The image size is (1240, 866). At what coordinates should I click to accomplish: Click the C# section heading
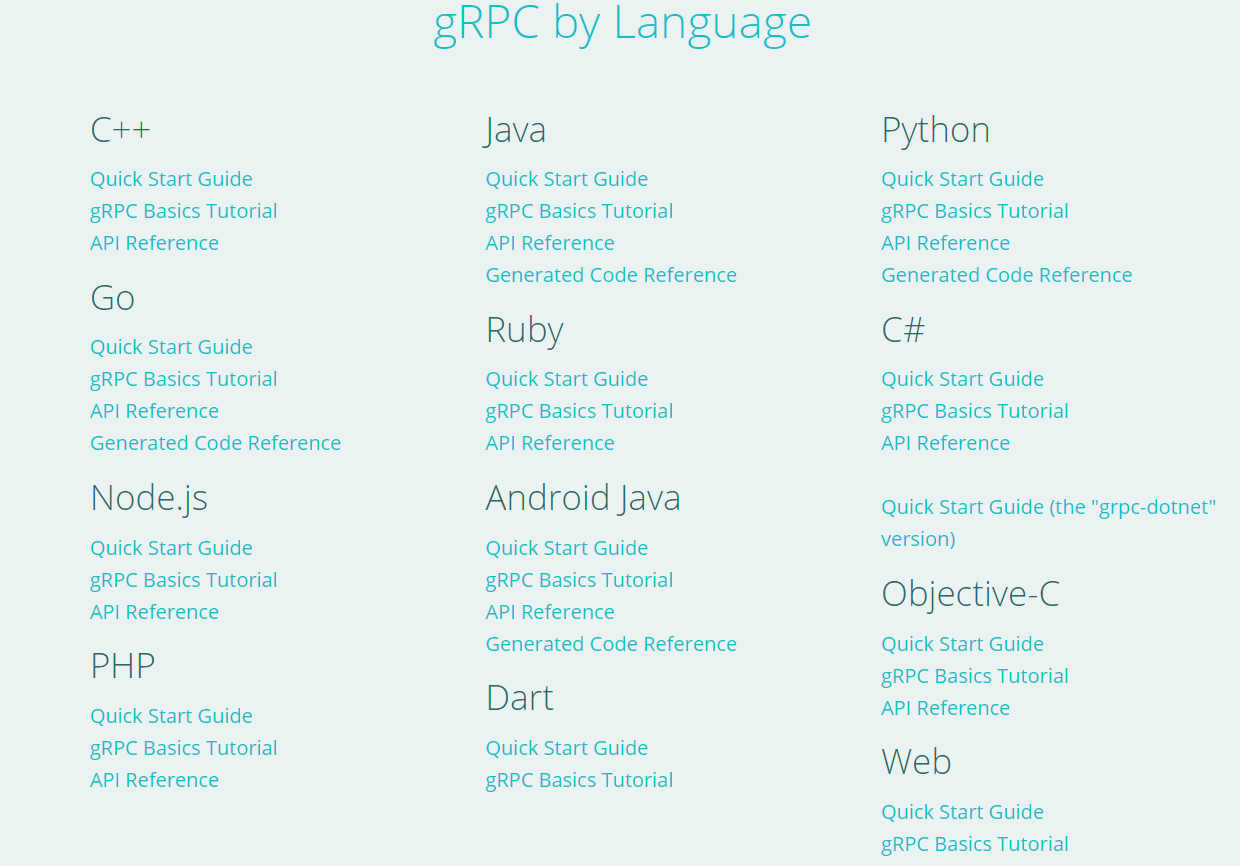click(x=902, y=330)
